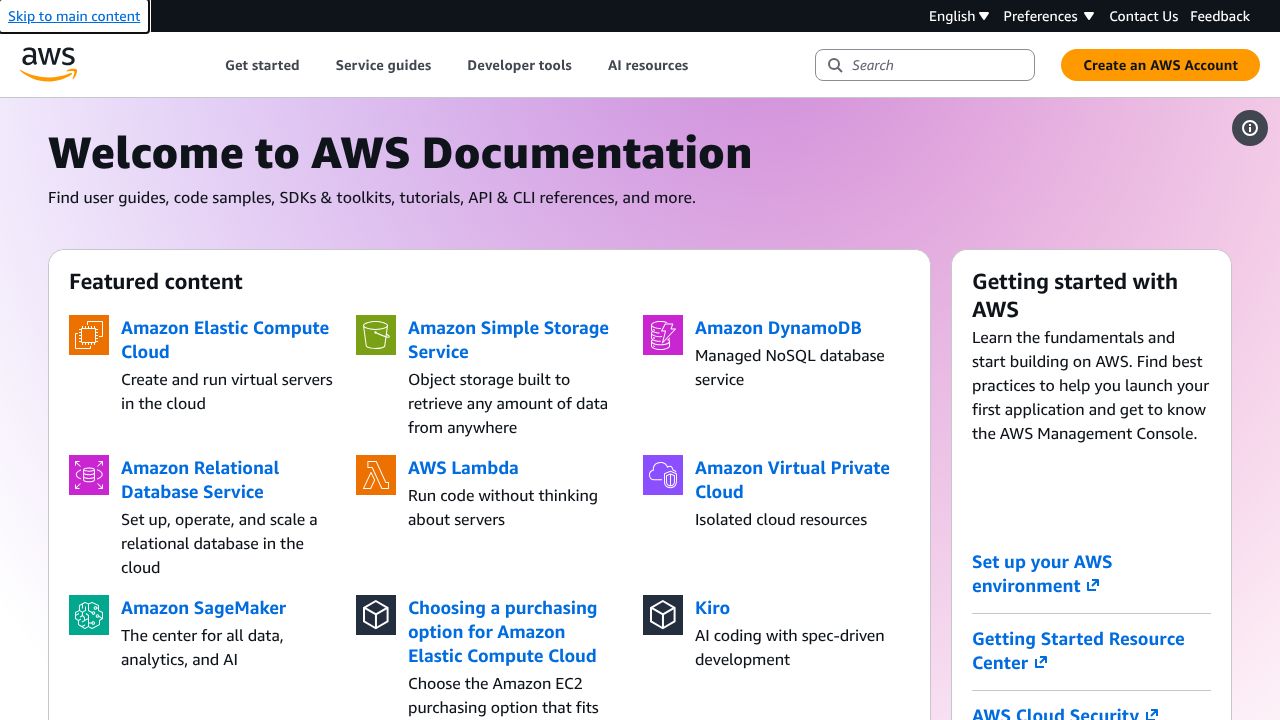Click Getting started with AWS heading
This screenshot has width=1280, height=720.
(x=1075, y=295)
